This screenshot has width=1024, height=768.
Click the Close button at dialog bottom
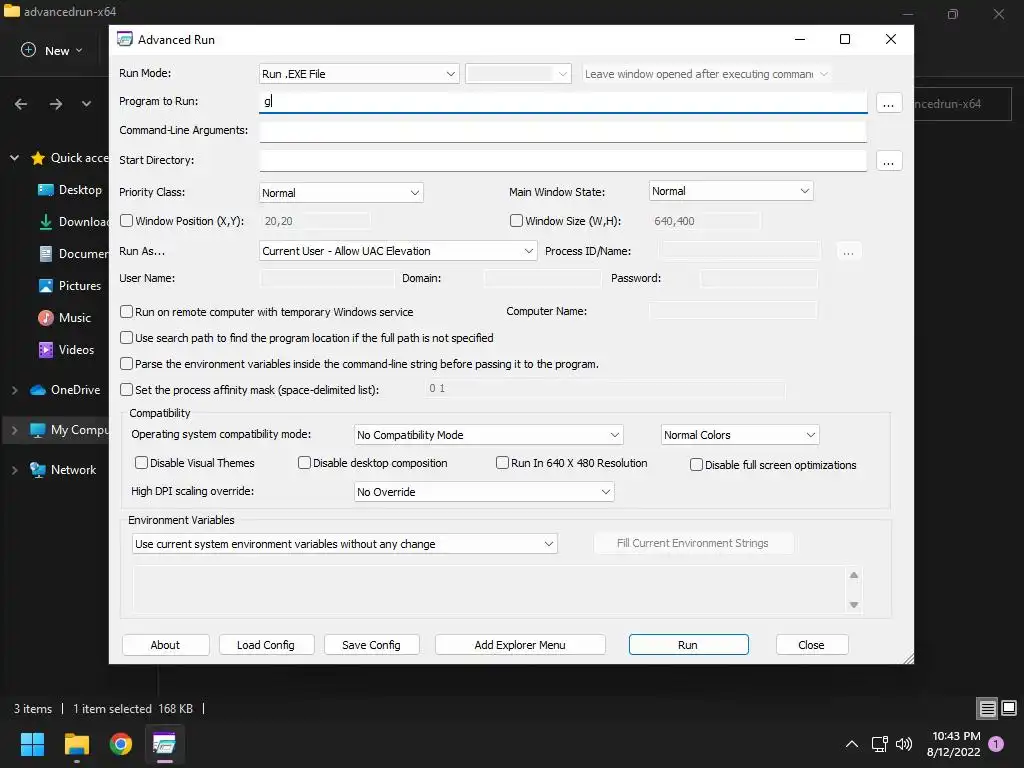[x=812, y=645]
